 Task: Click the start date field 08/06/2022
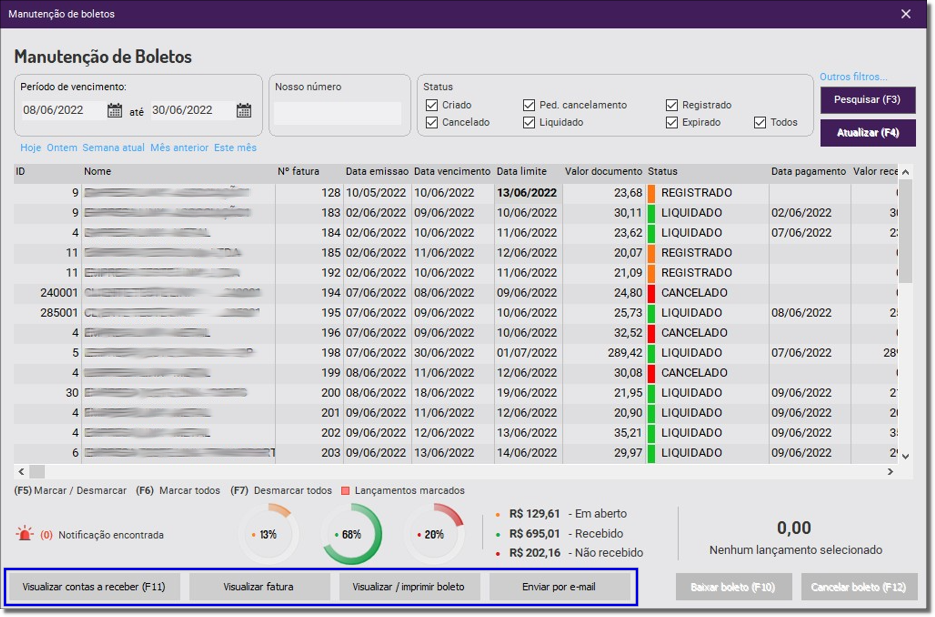[x=63, y=110]
